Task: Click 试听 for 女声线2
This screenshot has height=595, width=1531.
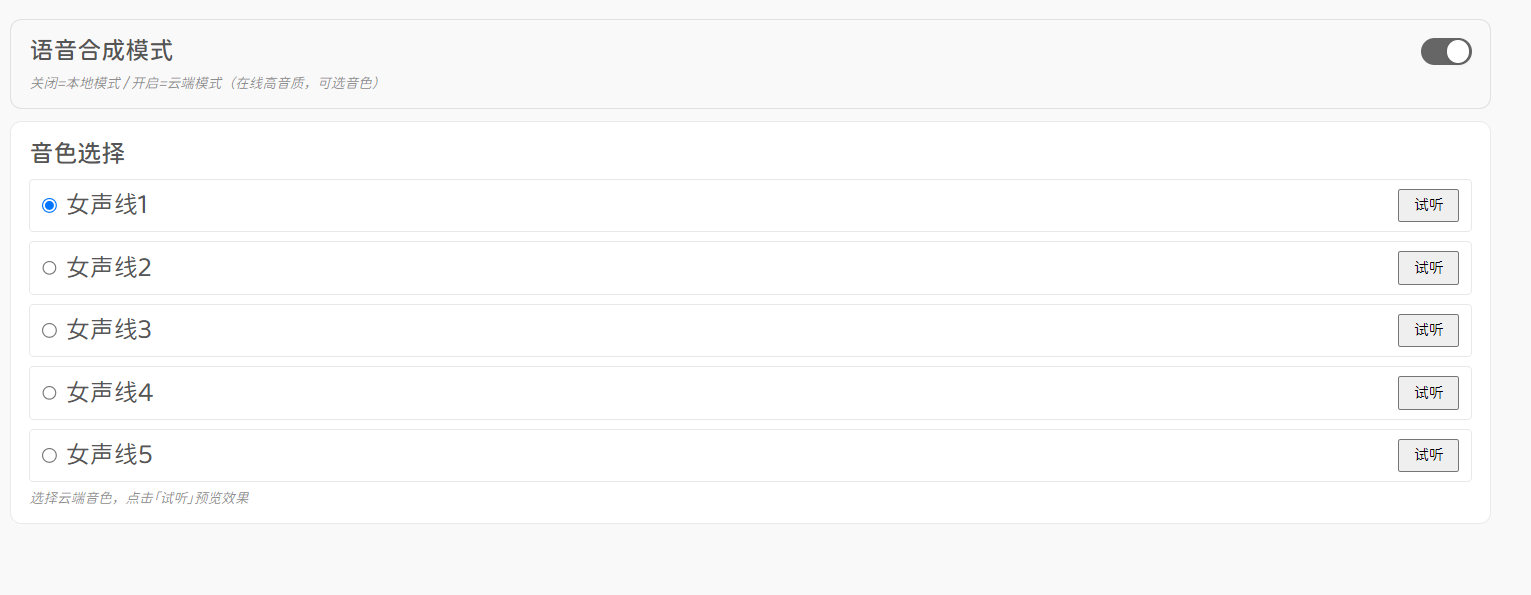Action: pyautogui.click(x=1428, y=268)
